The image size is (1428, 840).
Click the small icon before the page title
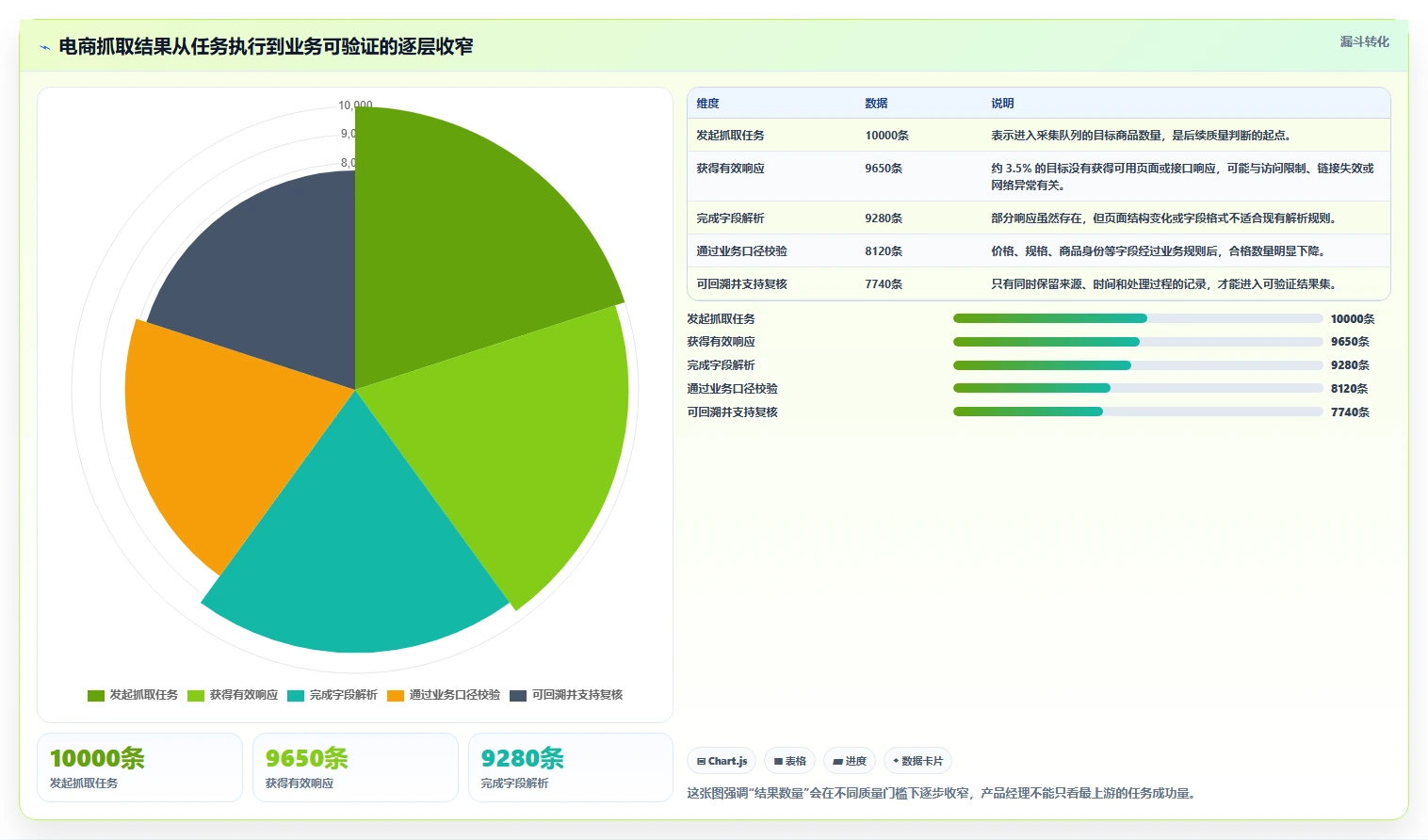click(44, 47)
